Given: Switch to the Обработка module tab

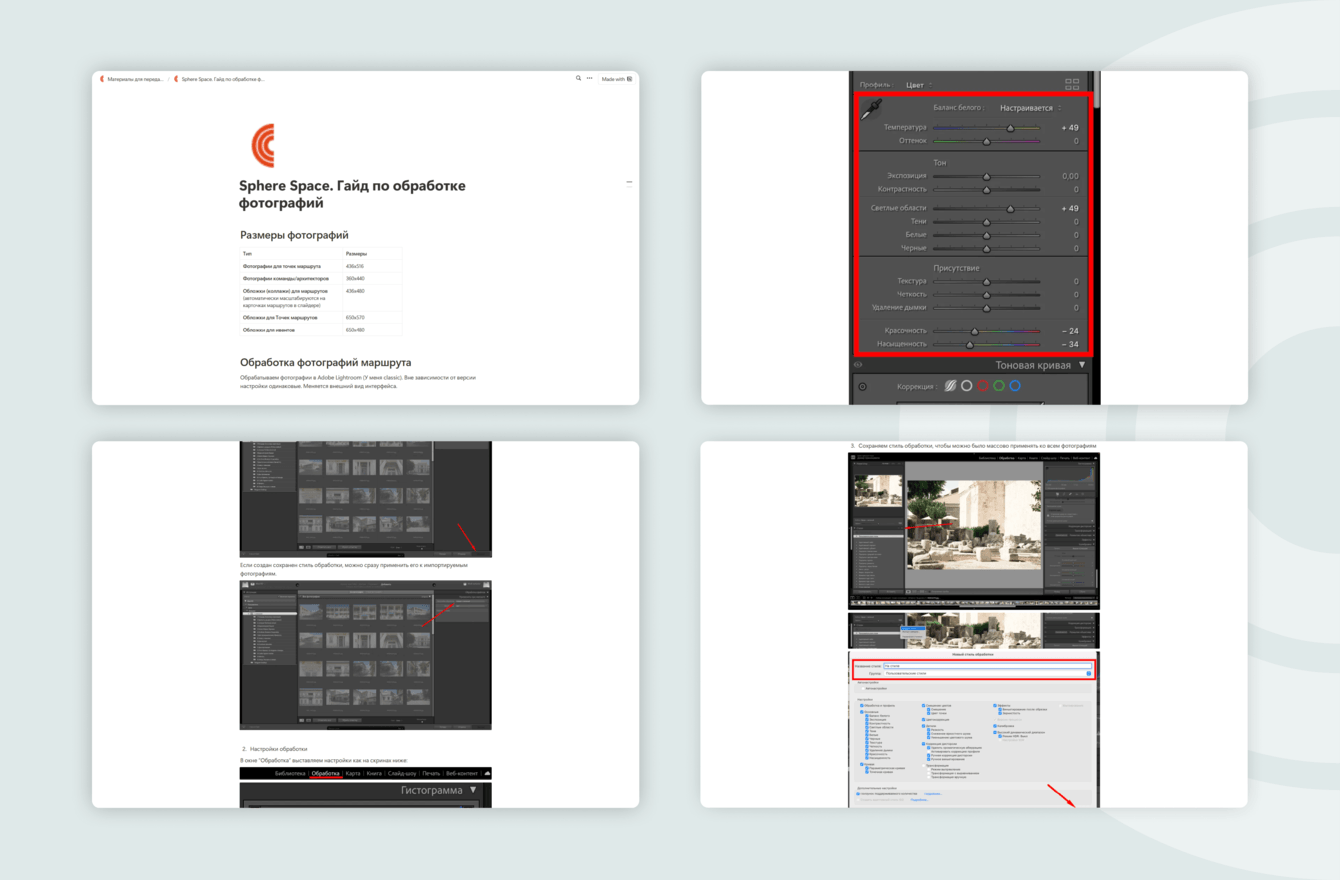Looking at the screenshot, I should point(325,773).
